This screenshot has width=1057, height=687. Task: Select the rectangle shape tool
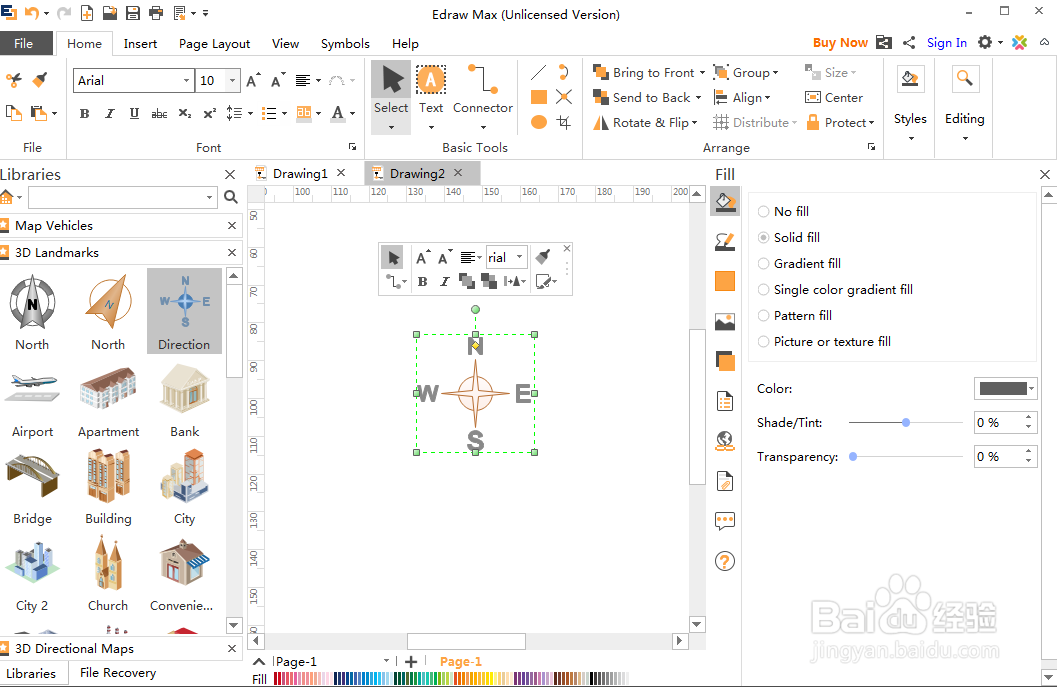tap(539, 97)
